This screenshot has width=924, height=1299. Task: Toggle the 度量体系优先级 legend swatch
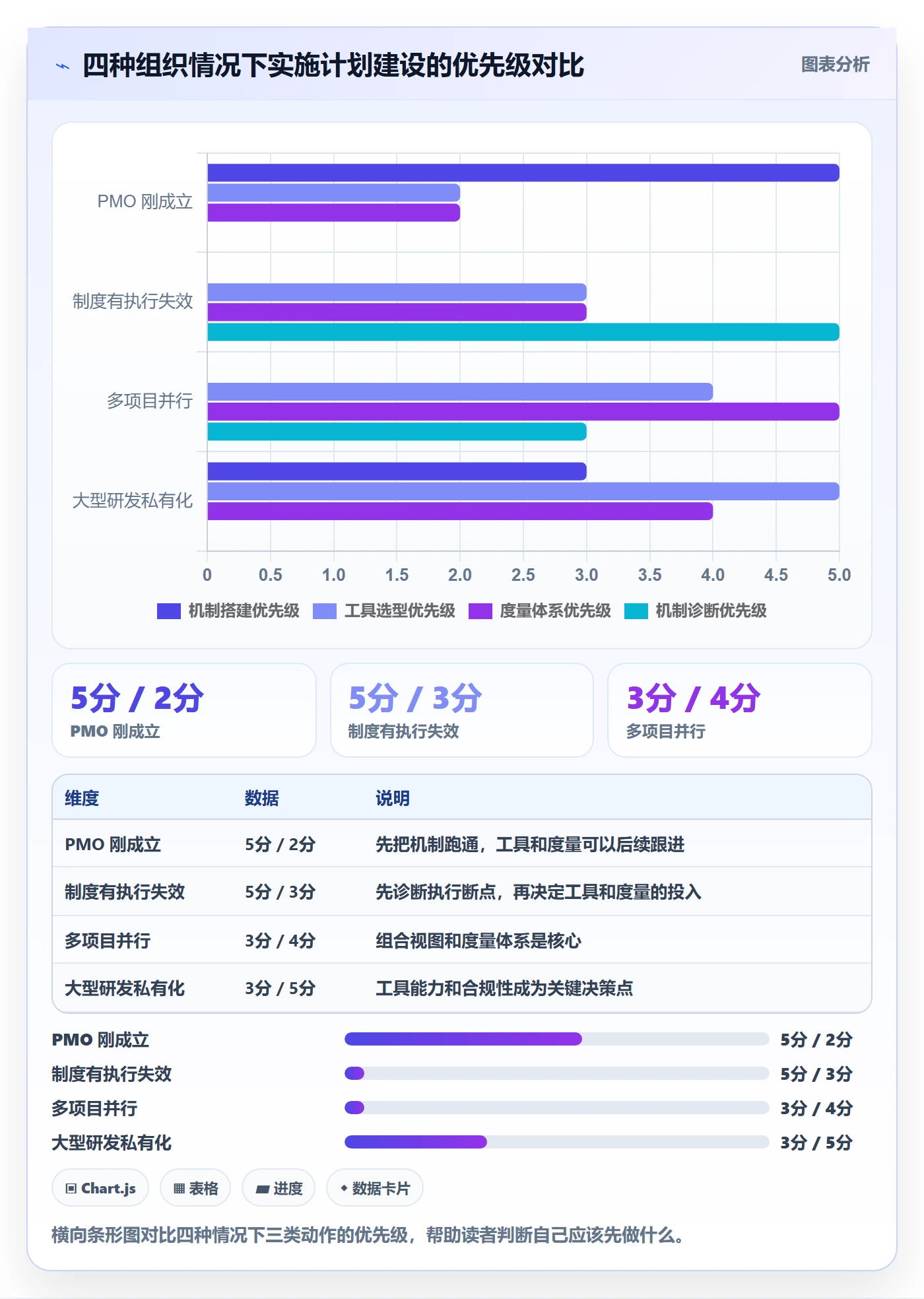click(480, 611)
